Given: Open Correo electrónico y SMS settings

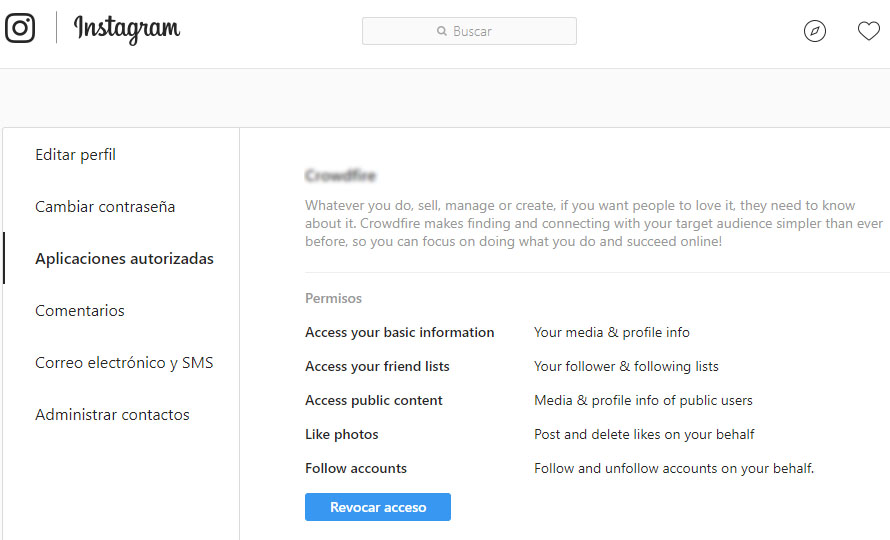Looking at the screenshot, I should pos(124,363).
